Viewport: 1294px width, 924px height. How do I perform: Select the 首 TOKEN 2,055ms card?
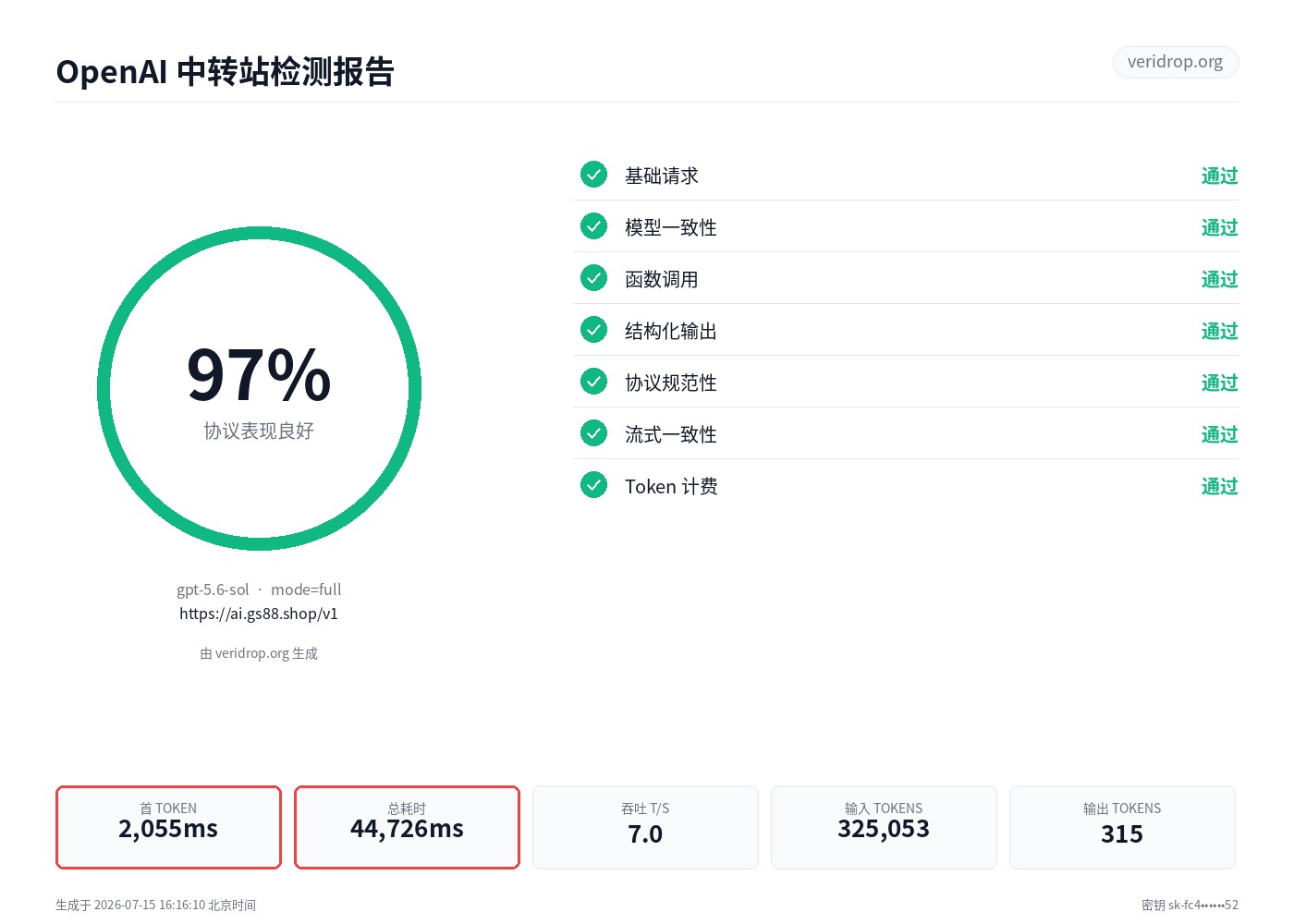(x=168, y=827)
